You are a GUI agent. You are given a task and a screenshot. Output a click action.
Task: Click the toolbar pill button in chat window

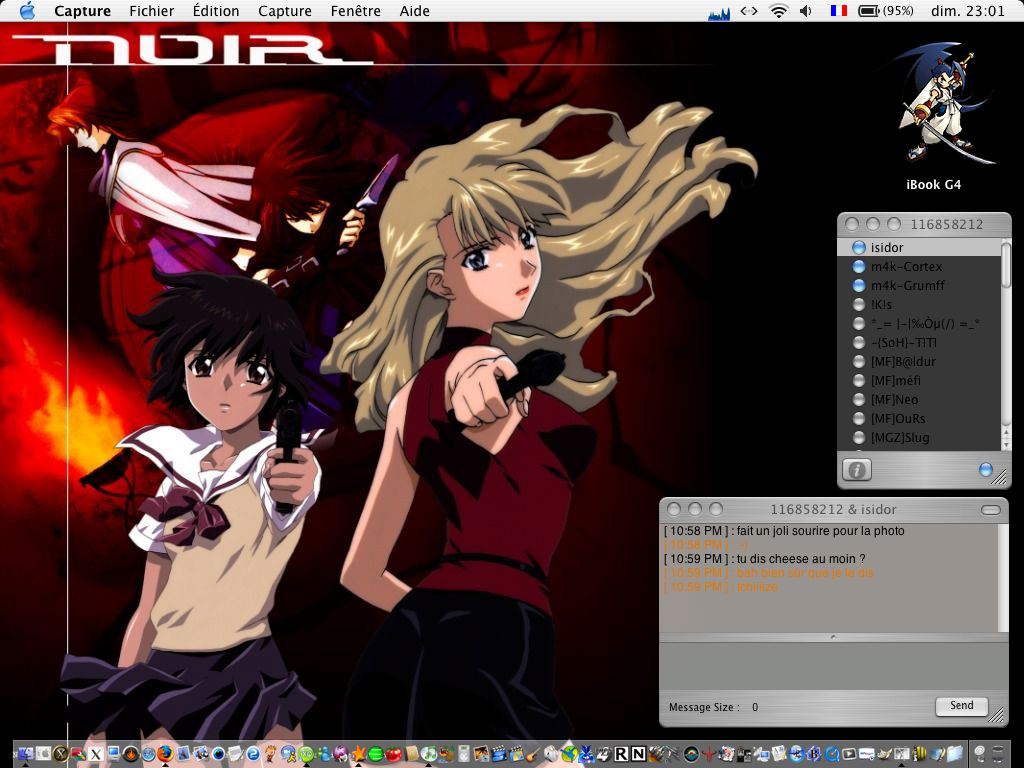pos(991,509)
